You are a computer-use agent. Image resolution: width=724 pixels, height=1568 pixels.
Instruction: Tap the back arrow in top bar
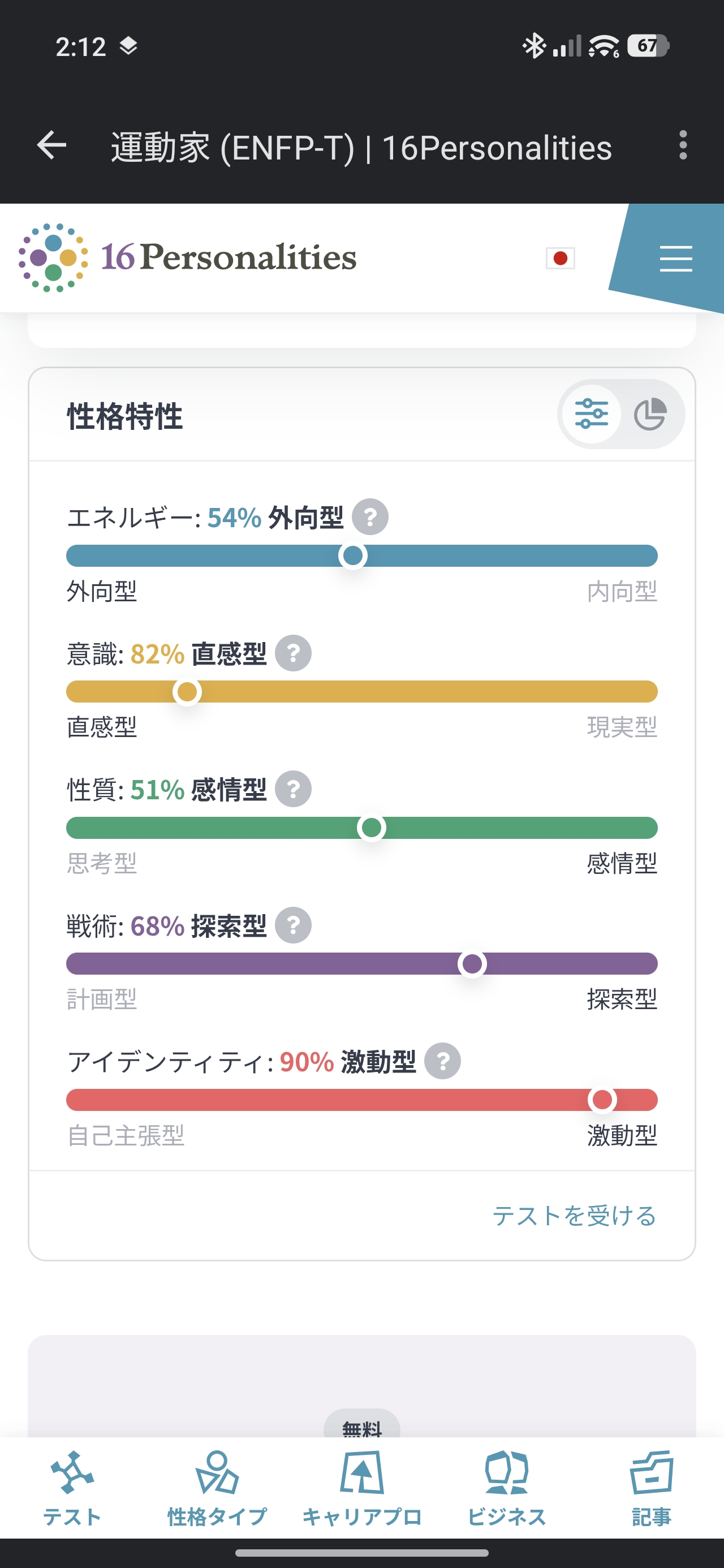pyautogui.click(x=52, y=146)
